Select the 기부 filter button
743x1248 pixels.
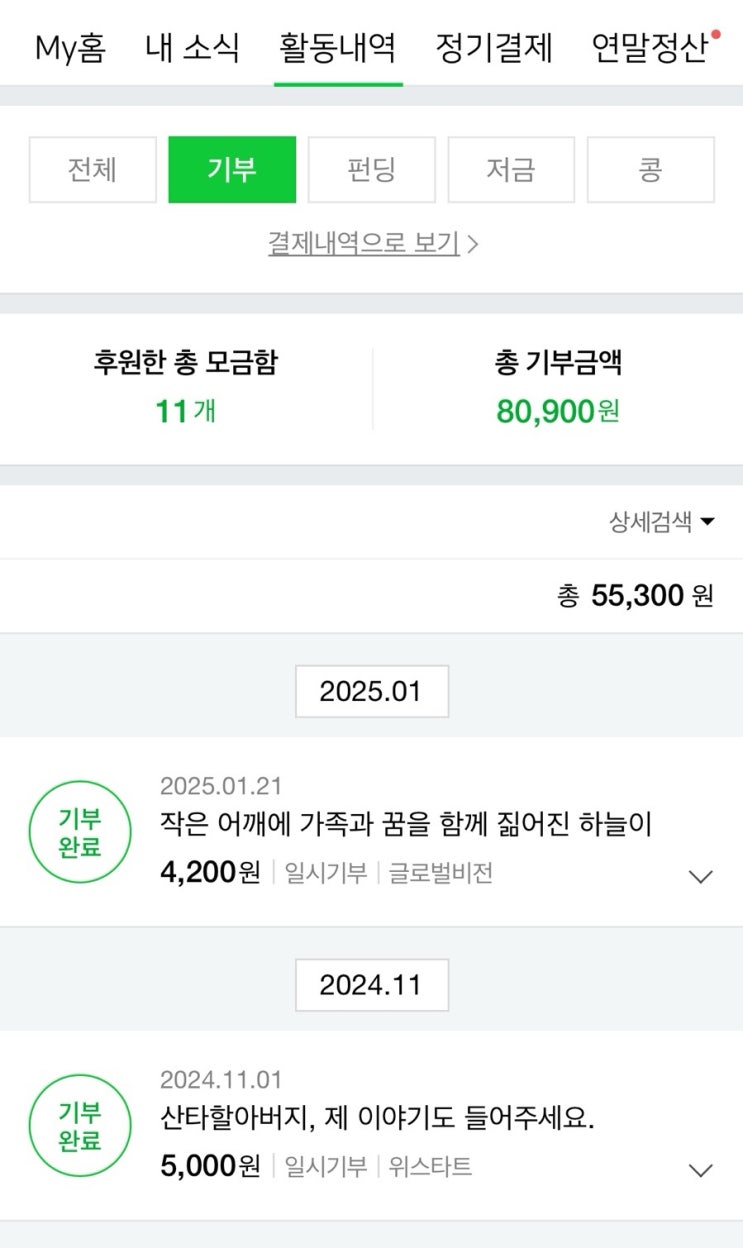232,170
